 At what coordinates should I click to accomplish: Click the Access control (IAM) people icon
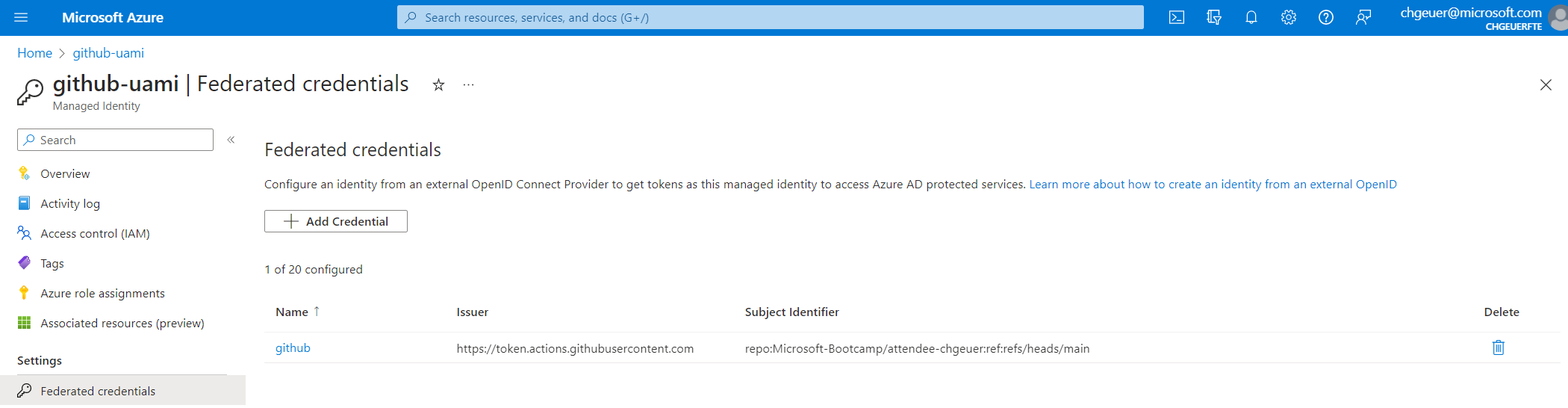tap(24, 233)
